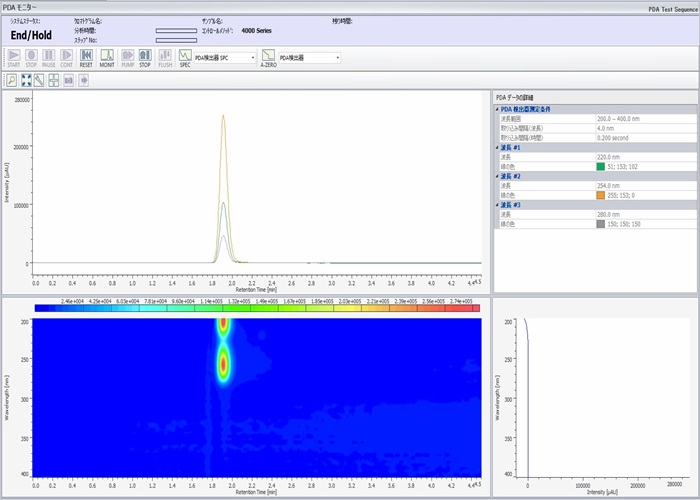The height and width of the screenshot is (500, 700).
Task: Click the orange color swatch for 波長 #2
Action: pos(600,195)
